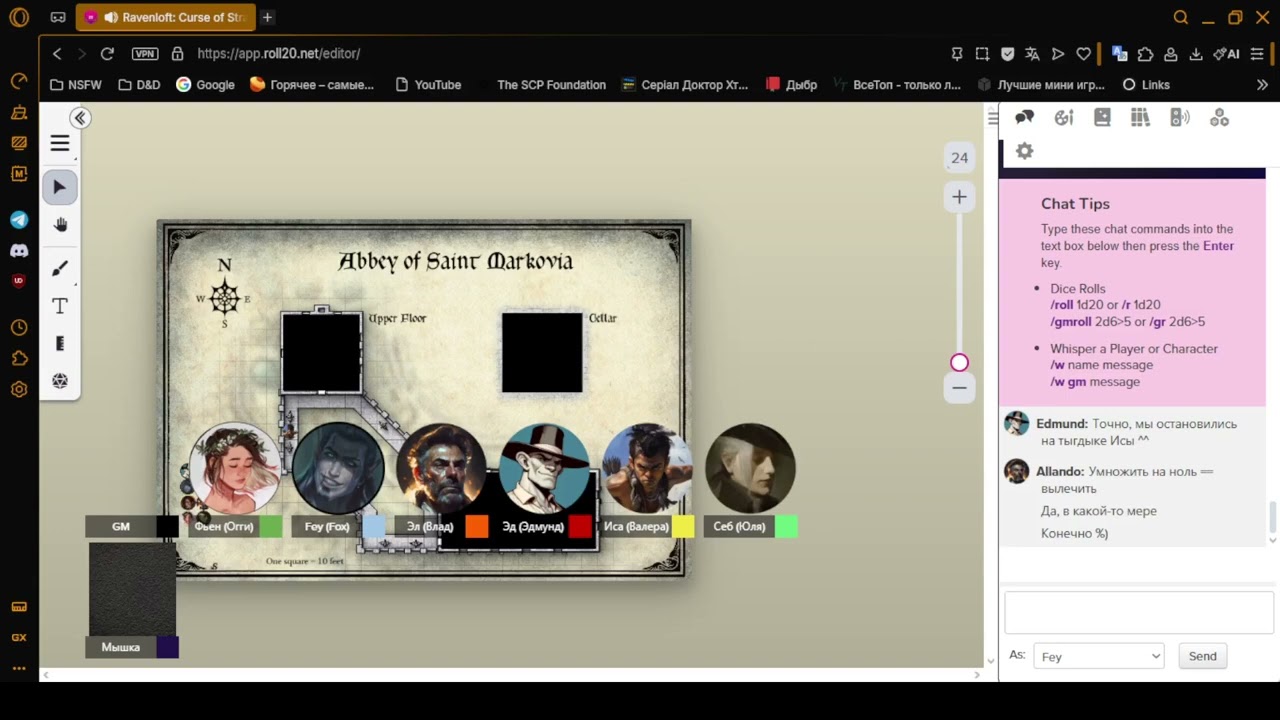Click the Мышка player name label
This screenshot has width=1280, height=720.
[x=121, y=647]
